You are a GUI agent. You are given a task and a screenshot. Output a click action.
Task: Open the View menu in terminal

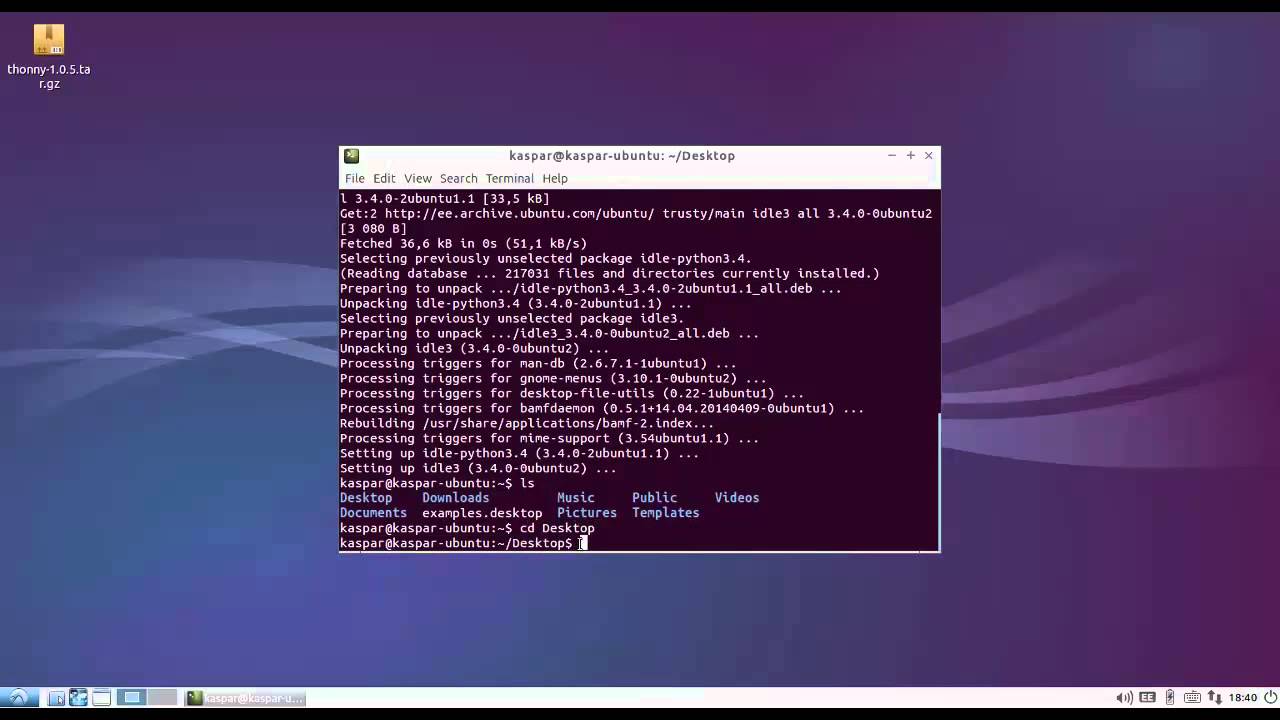coord(418,178)
